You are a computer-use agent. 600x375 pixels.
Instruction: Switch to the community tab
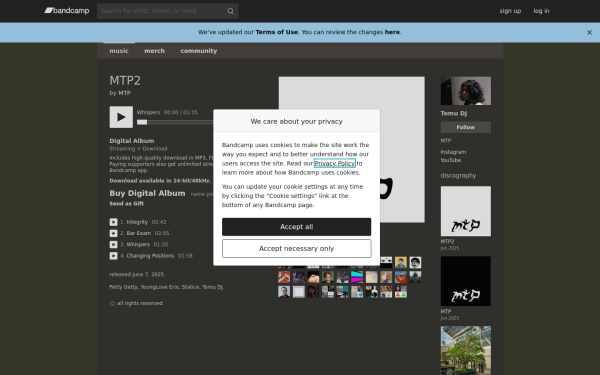[199, 51]
